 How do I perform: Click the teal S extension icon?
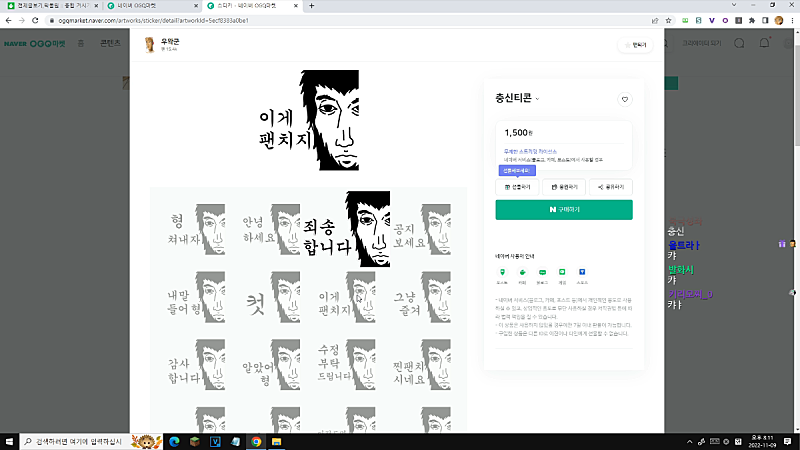coord(698,20)
